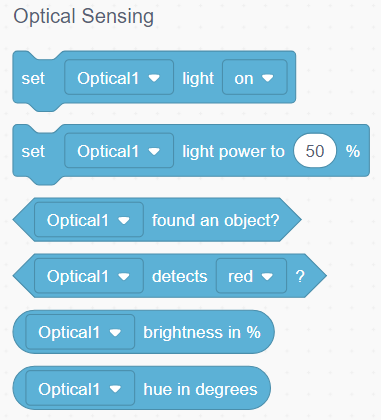Image resolution: width=381 pixels, height=420 pixels.
Task: Open Optical1 dropdown in light power block
Action: [x=119, y=150]
